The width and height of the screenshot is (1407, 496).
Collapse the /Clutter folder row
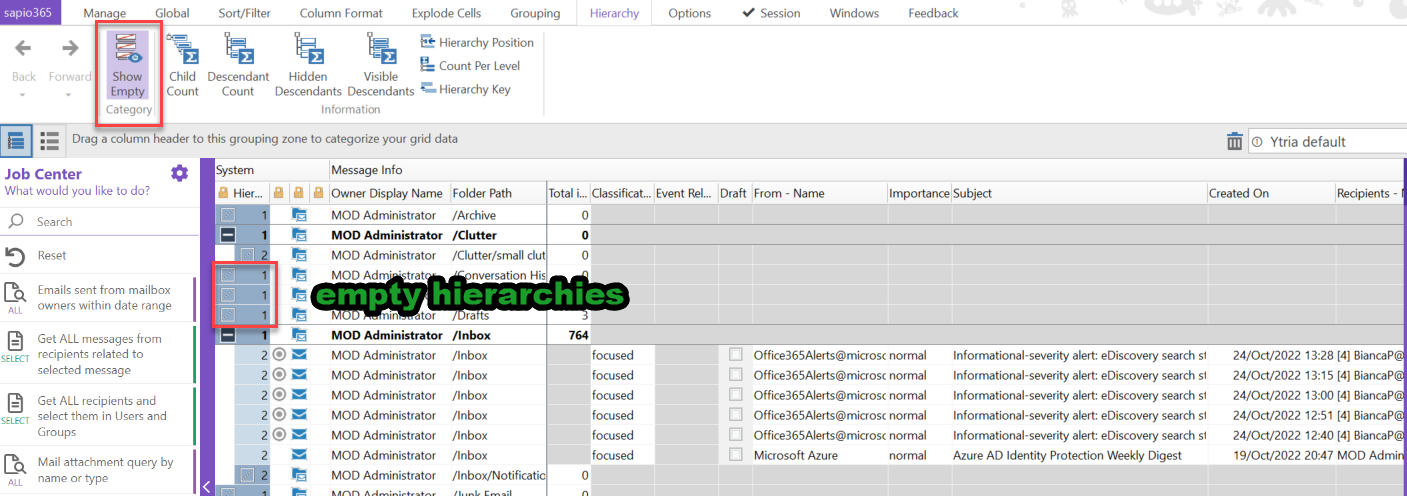click(228, 235)
